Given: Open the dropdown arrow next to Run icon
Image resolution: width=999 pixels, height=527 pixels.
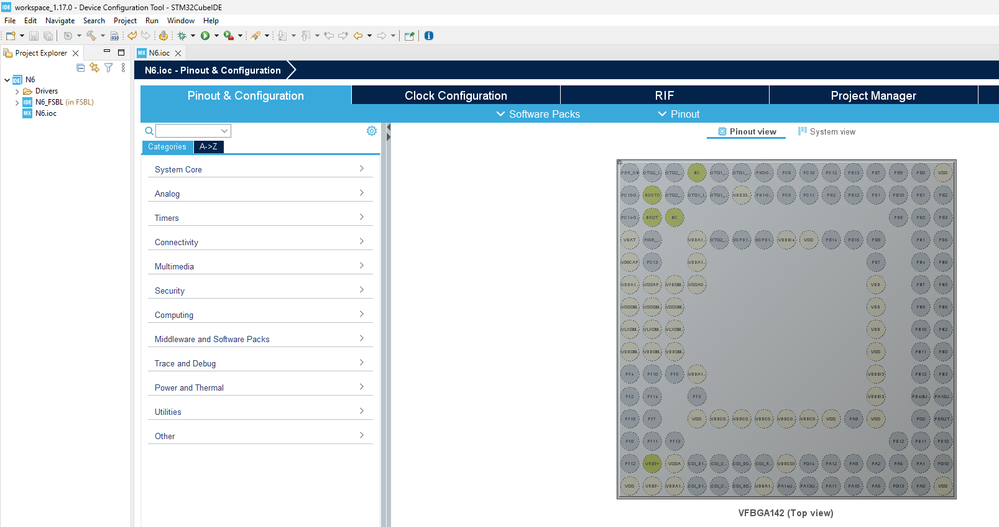Looking at the screenshot, I should pos(216,36).
